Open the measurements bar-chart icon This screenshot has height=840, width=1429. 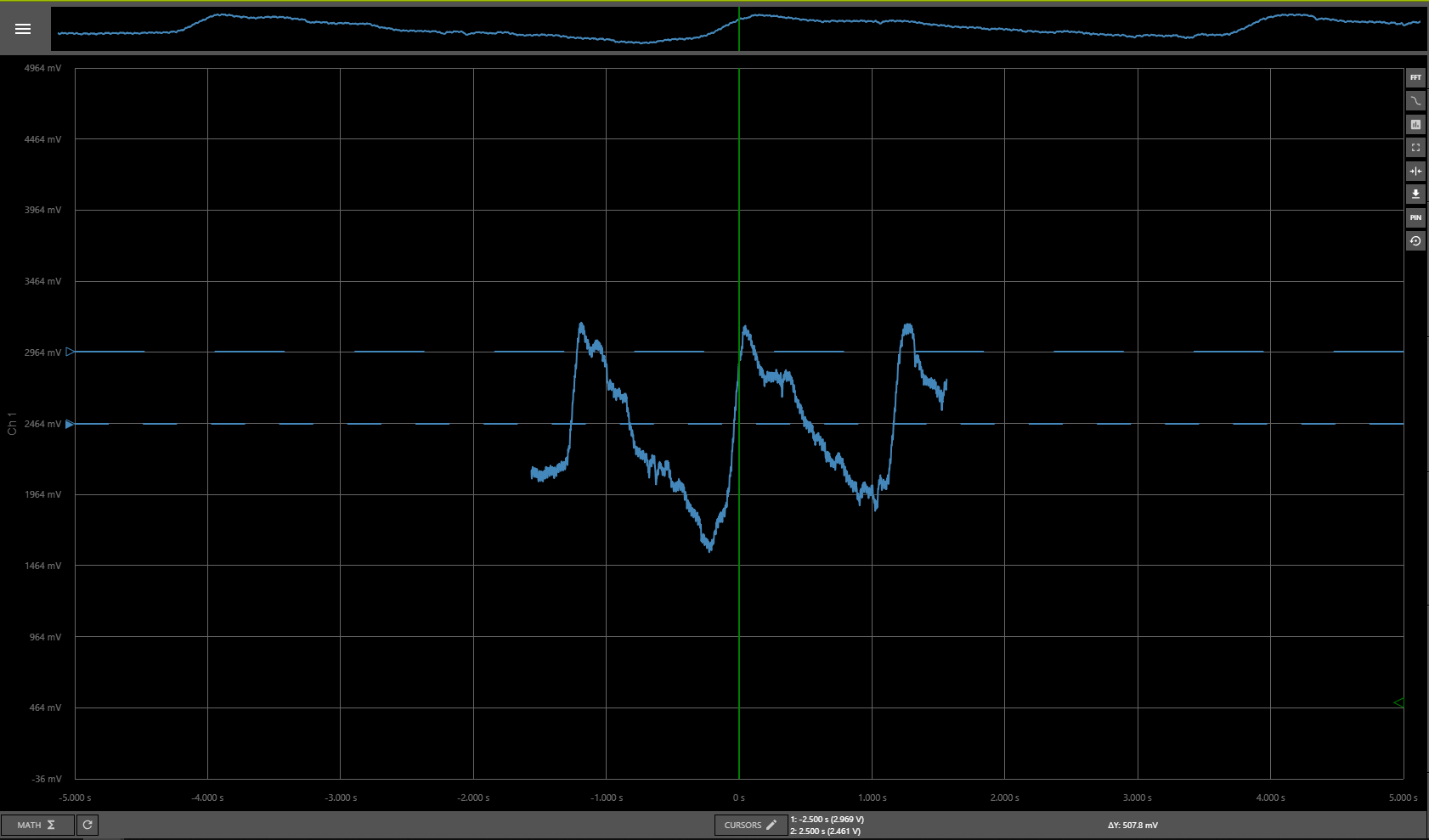pyautogui.click(x=1415, y=125)
